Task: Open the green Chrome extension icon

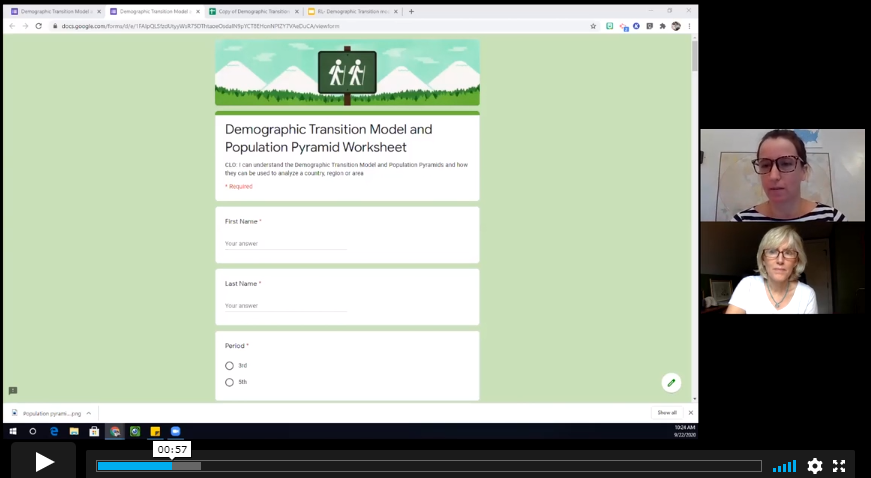Action: pos(609,26)
